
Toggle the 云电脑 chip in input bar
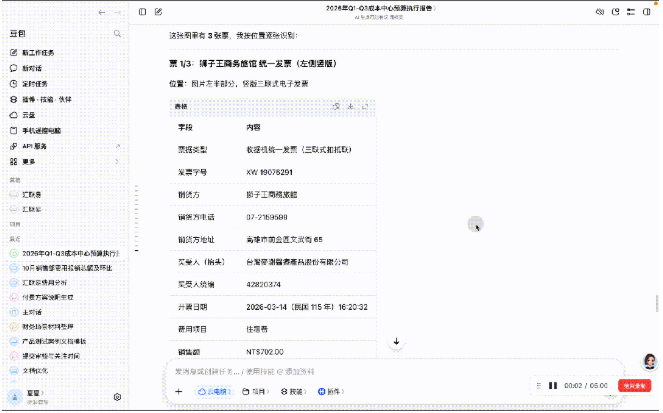click(x=214, y=391)
